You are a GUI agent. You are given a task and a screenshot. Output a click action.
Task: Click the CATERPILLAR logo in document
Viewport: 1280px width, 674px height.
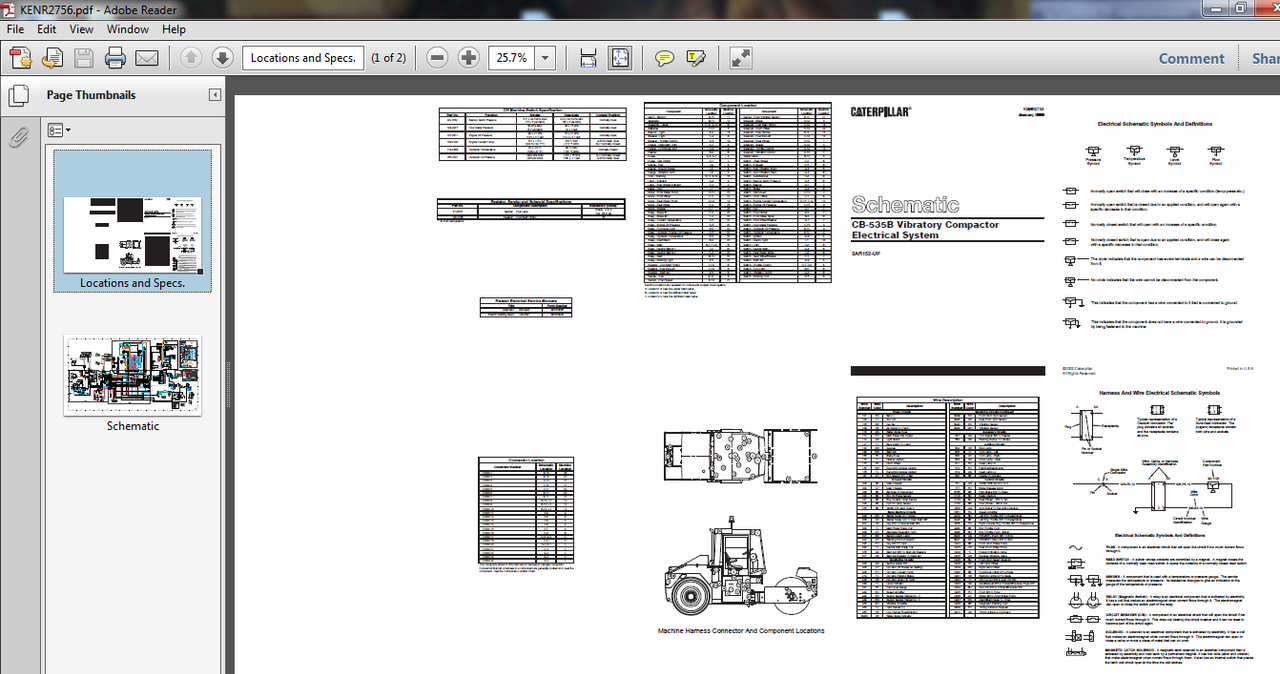881,112
